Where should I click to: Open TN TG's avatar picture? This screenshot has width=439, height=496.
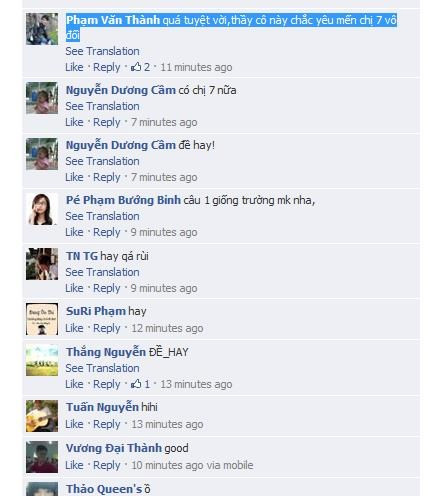point(42,264)
